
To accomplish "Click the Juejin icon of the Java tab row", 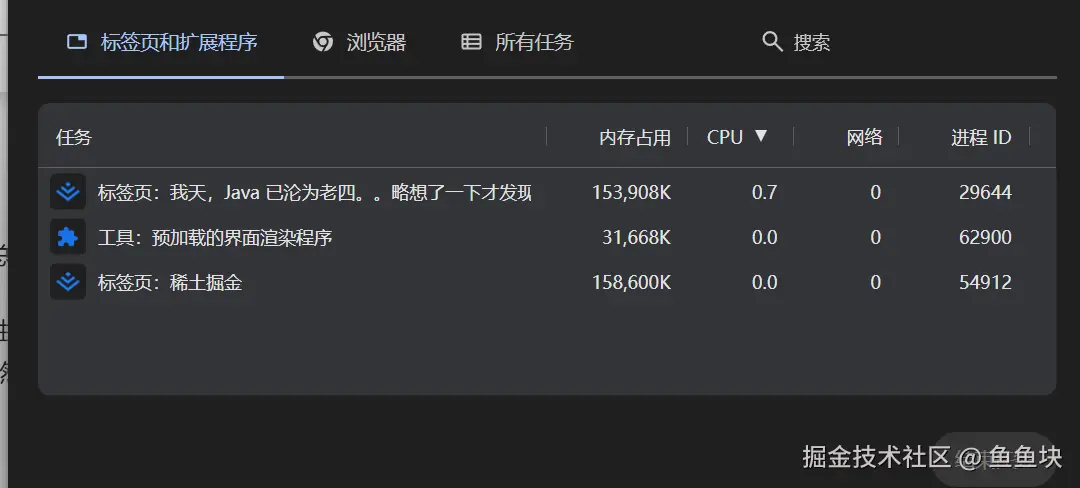I will pos(68,192).
